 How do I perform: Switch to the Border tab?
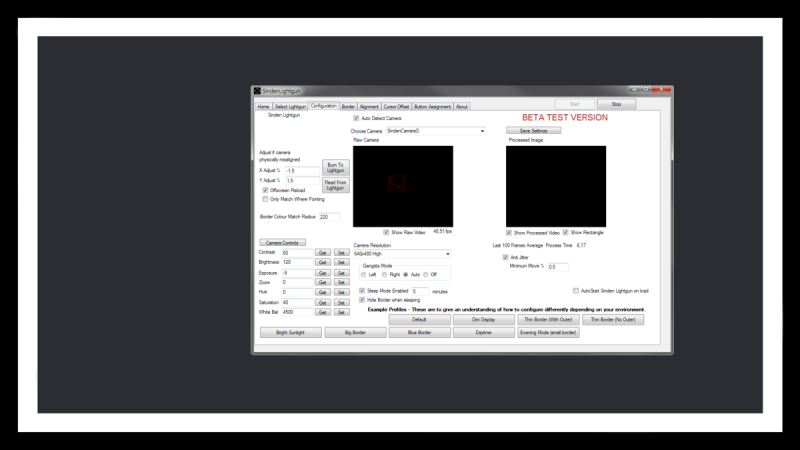click(348, 106)
